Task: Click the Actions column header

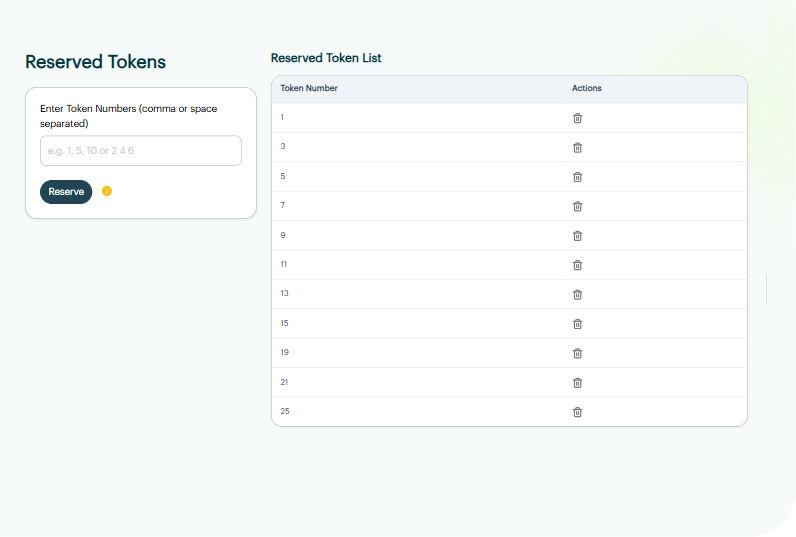Action: pos(586,89)
